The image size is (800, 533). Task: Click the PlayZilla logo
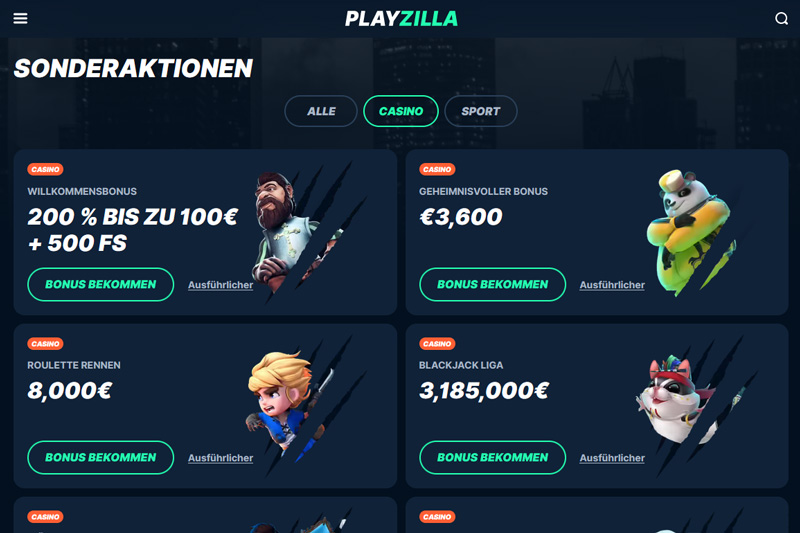click(401, 19)
